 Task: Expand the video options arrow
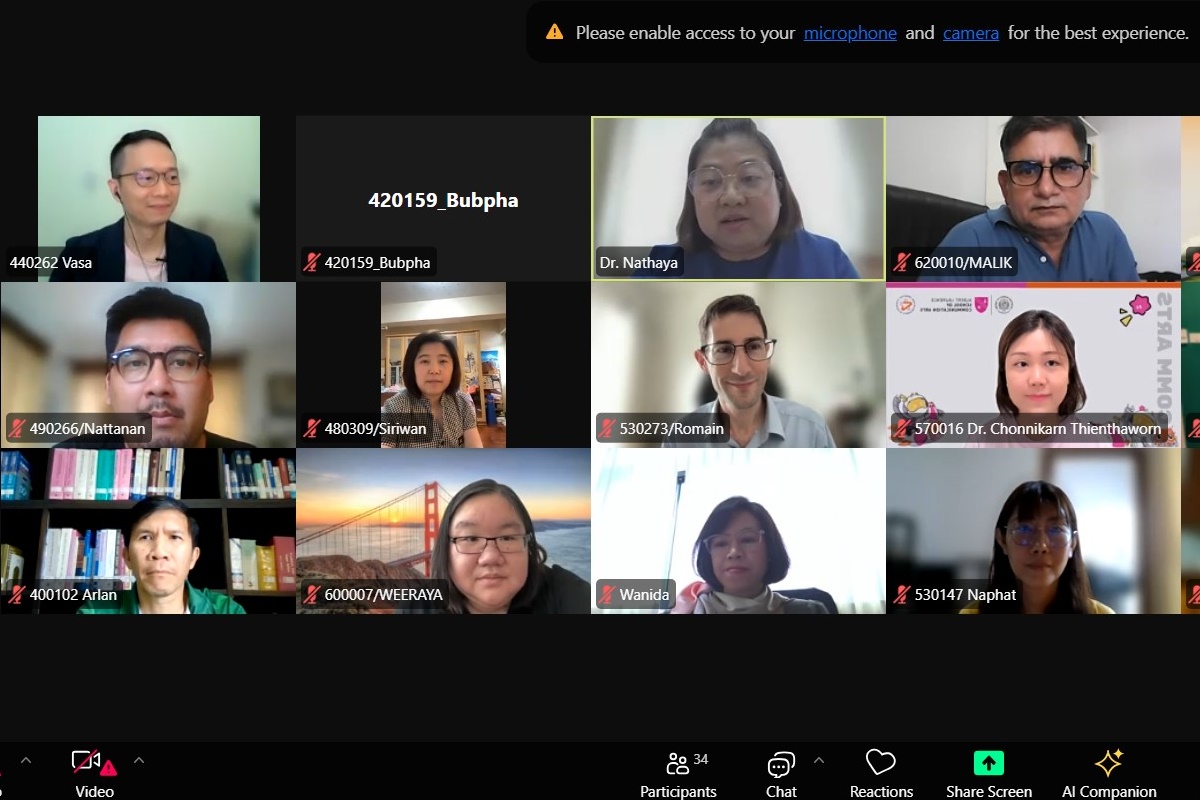coord(139,760)
